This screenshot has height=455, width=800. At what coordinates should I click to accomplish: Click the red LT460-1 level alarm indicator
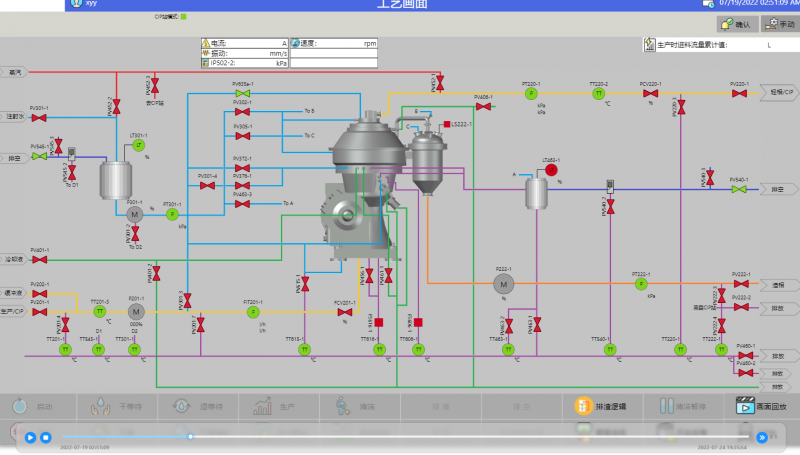tap(551, 171)
